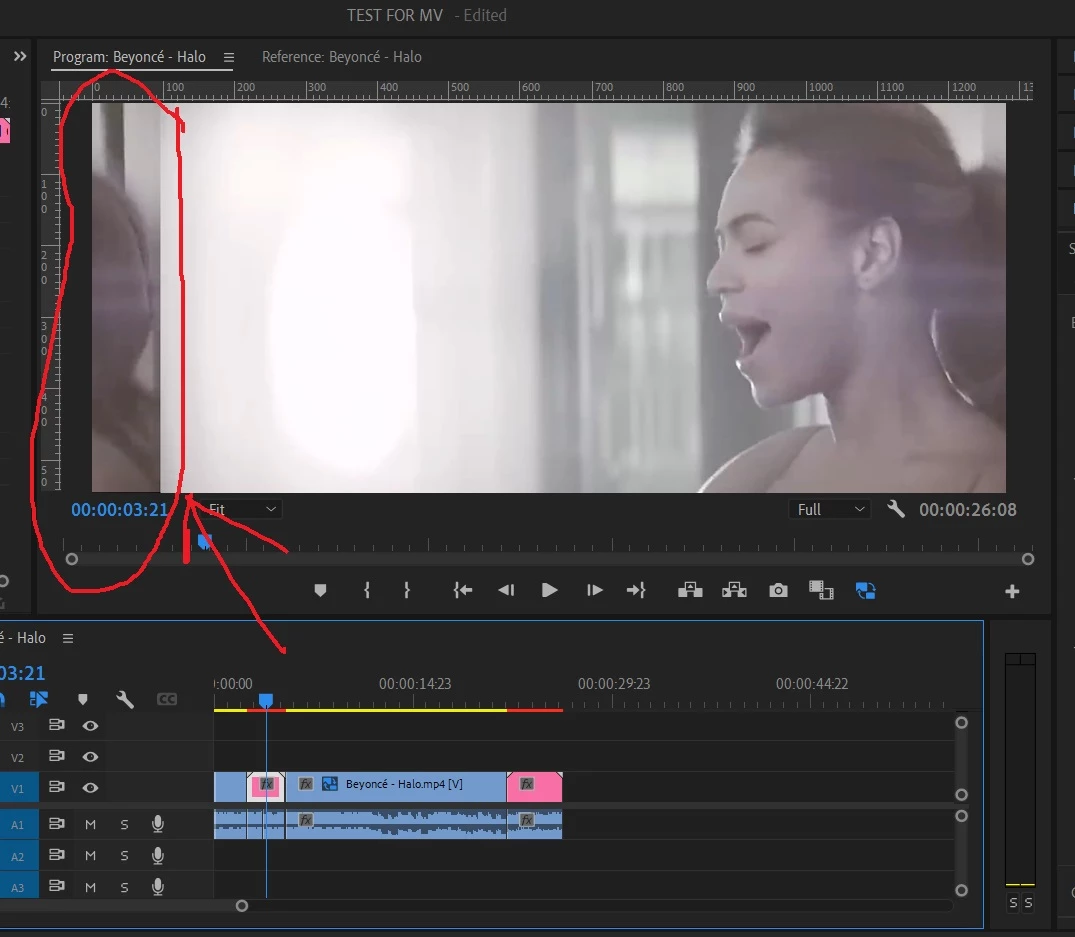Select the Beyoncé - Halo.mp4 [V] clip
The width and height of the screenshot is (1075, 937).
(x=396, y=786)
